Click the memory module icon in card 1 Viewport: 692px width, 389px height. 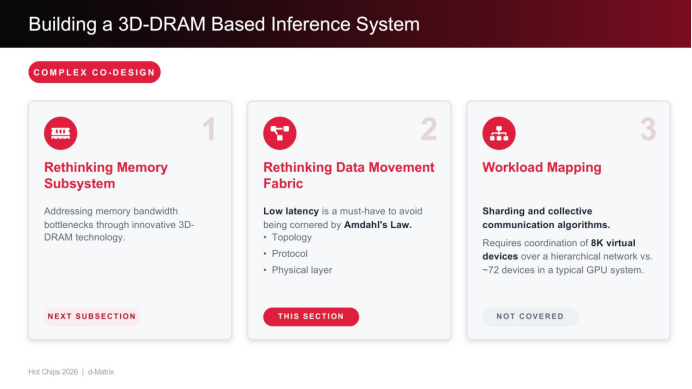60,133
